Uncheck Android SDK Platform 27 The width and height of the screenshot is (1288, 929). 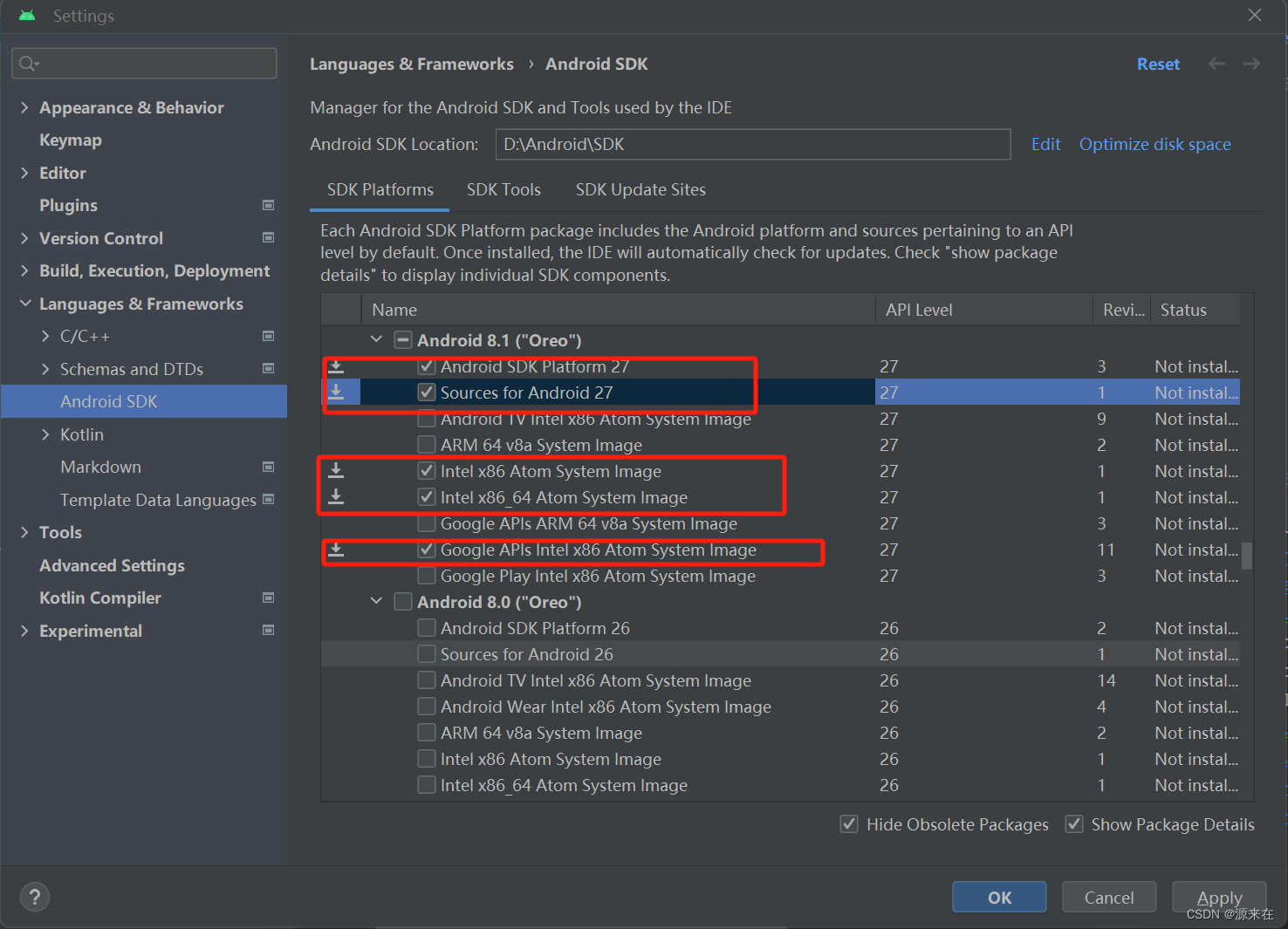[427, 366]
